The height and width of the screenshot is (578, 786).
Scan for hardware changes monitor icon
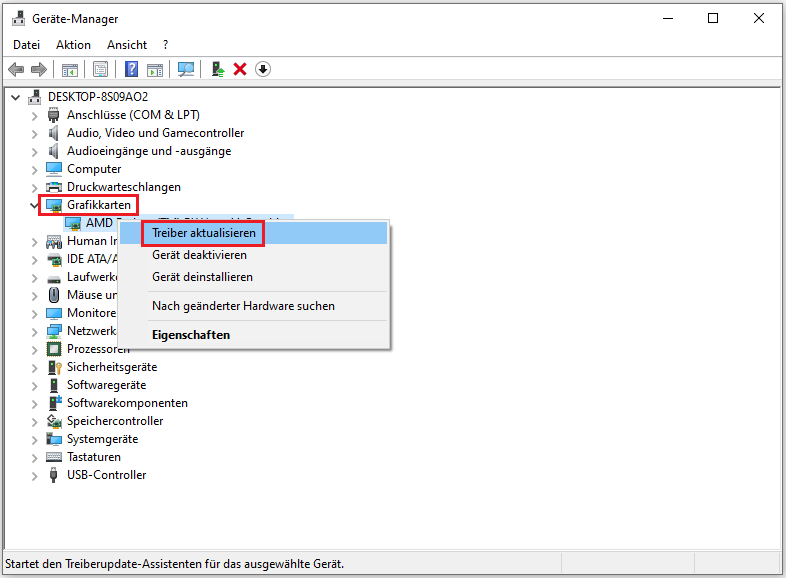(186, 69)
